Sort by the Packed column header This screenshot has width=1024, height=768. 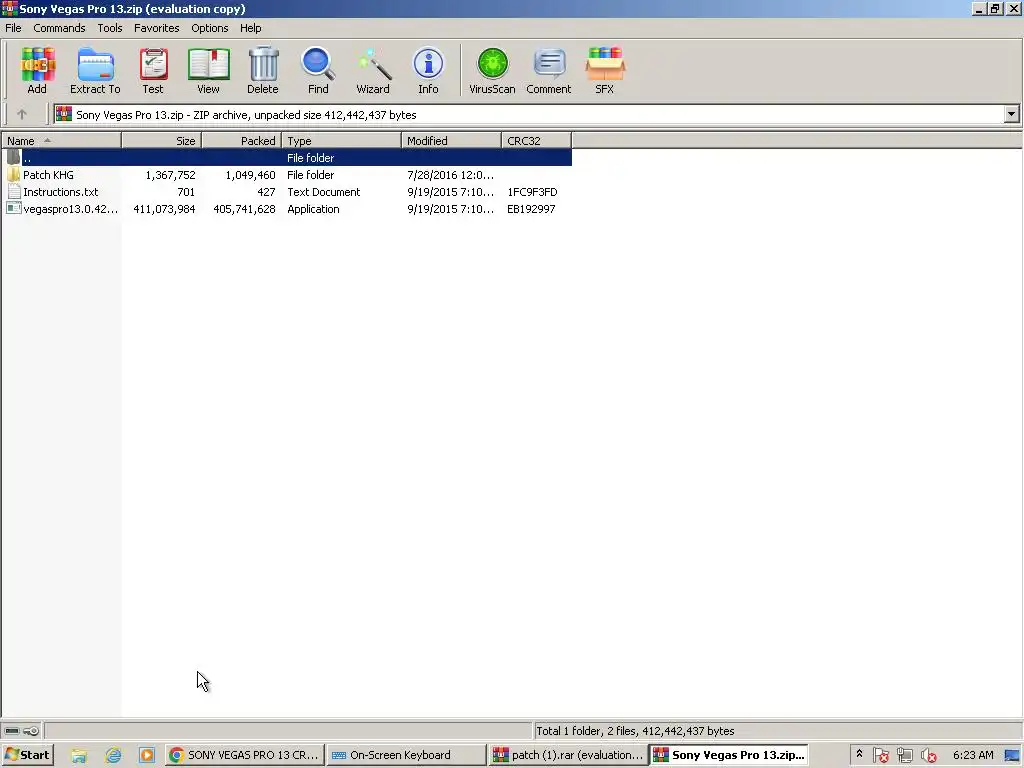[x=242, y=140]
